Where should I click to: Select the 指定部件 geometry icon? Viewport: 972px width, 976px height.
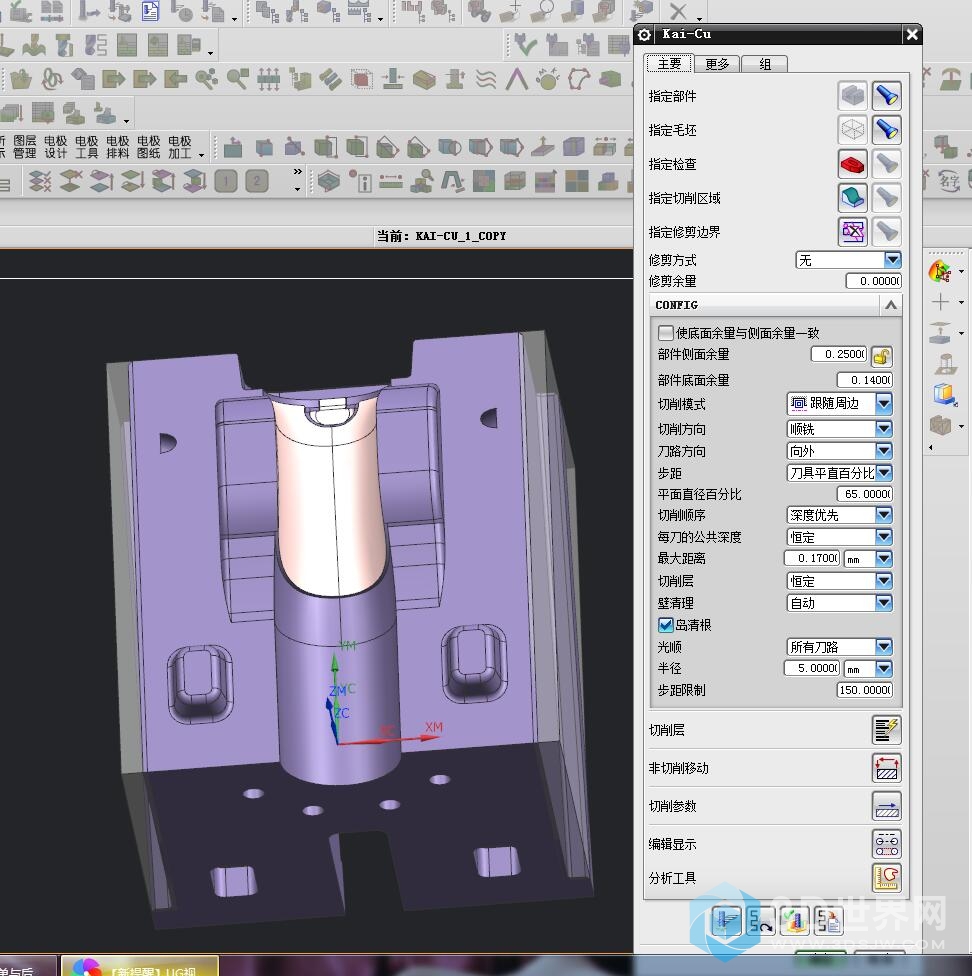point(853,96)
